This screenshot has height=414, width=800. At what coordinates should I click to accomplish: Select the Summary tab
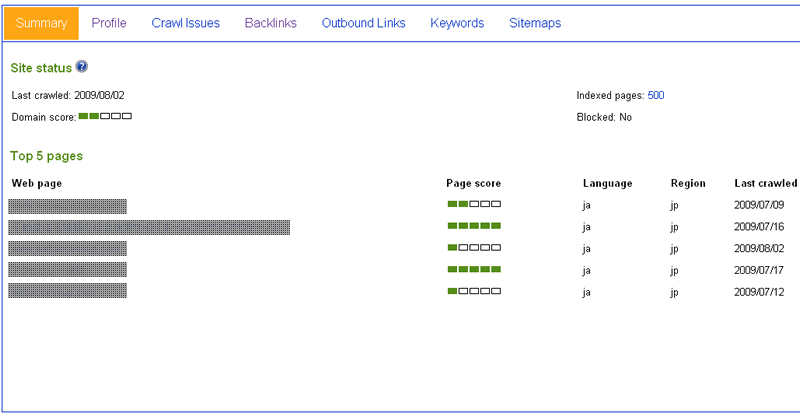click(x=41, y=23)
